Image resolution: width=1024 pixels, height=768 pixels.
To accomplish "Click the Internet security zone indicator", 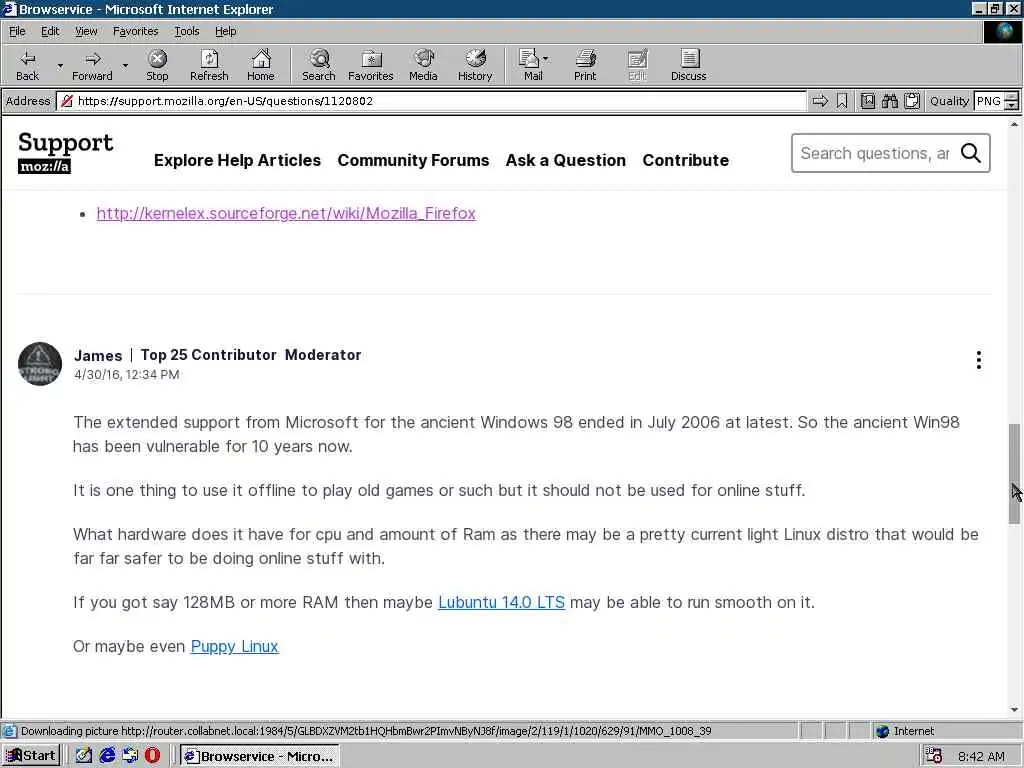I will [905, 731].
